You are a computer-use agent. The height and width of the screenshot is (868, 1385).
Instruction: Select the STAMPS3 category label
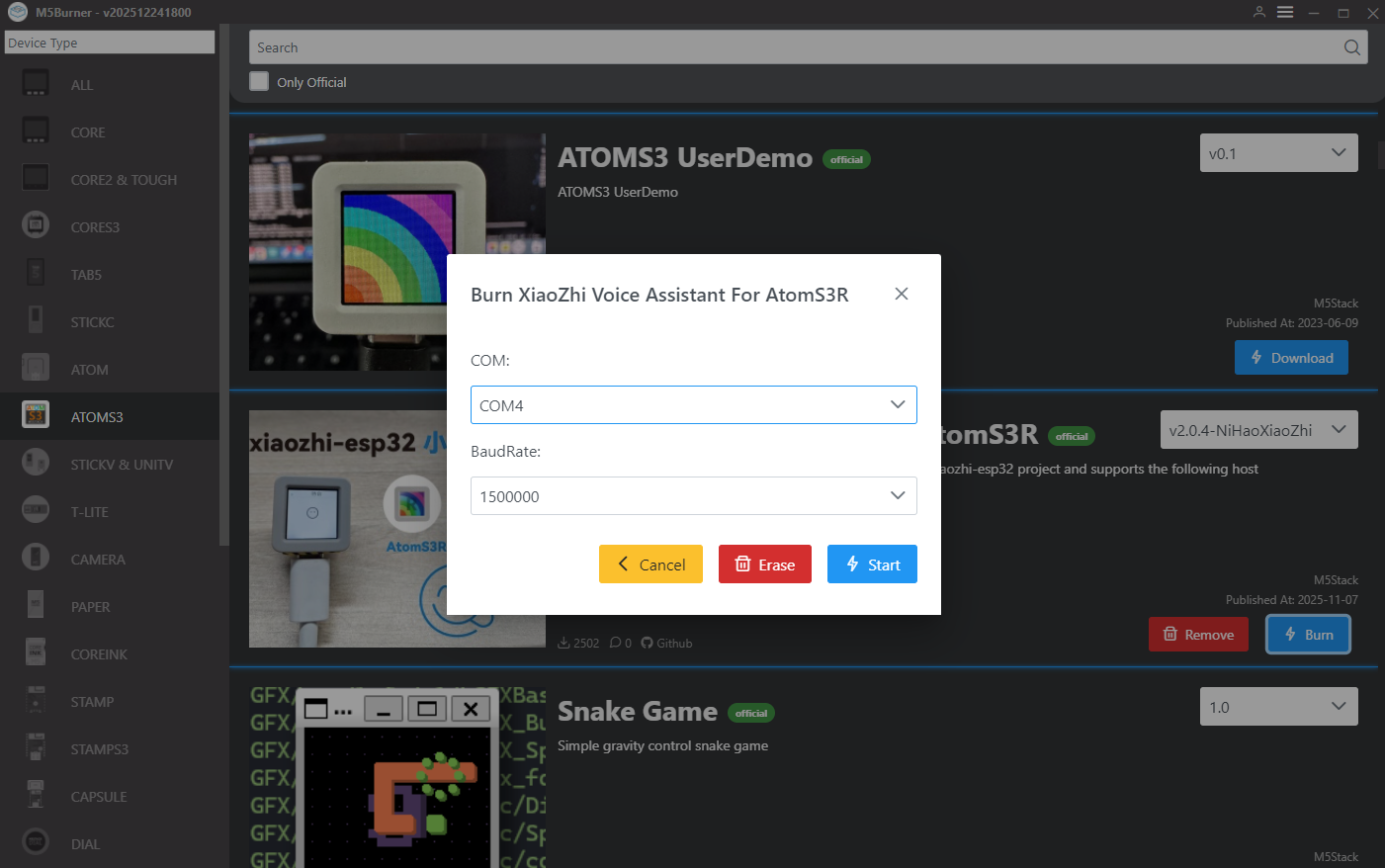tap(99, 749)
